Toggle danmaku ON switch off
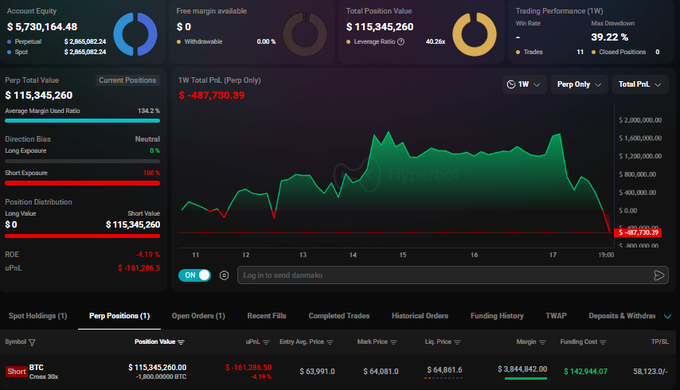Screen dimensions: 680x390 tap(195, 275)
